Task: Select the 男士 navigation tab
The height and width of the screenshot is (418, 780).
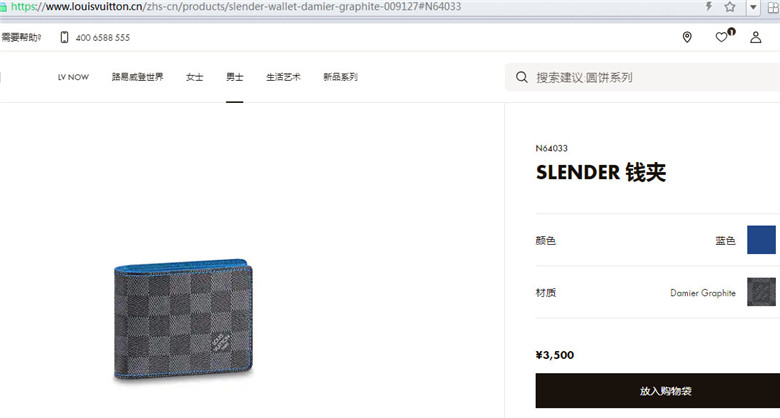Action: pos(235,77)
